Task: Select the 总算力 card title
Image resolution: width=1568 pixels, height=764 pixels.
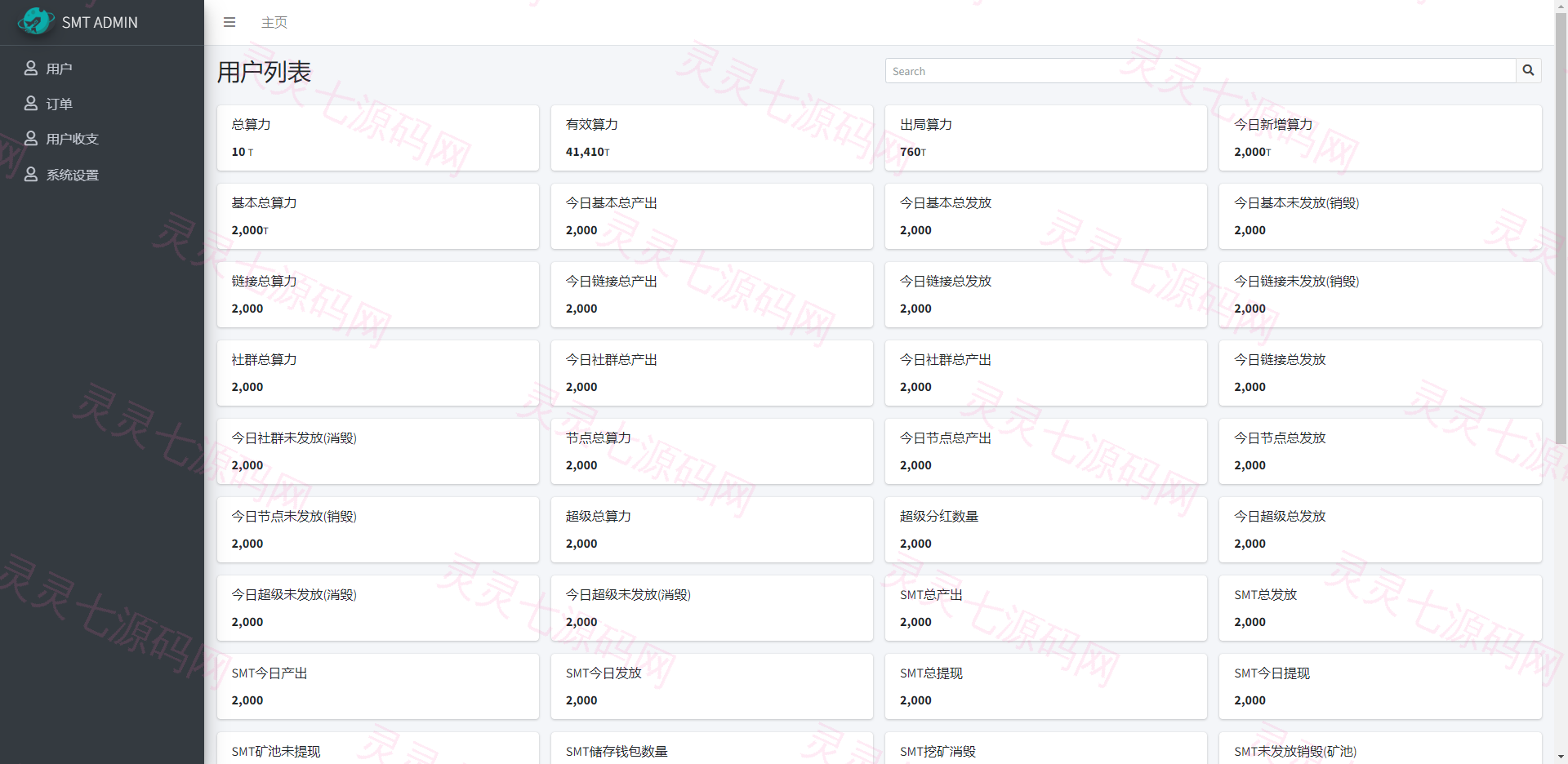Action: pyautogui.click(x=251, y=124)
